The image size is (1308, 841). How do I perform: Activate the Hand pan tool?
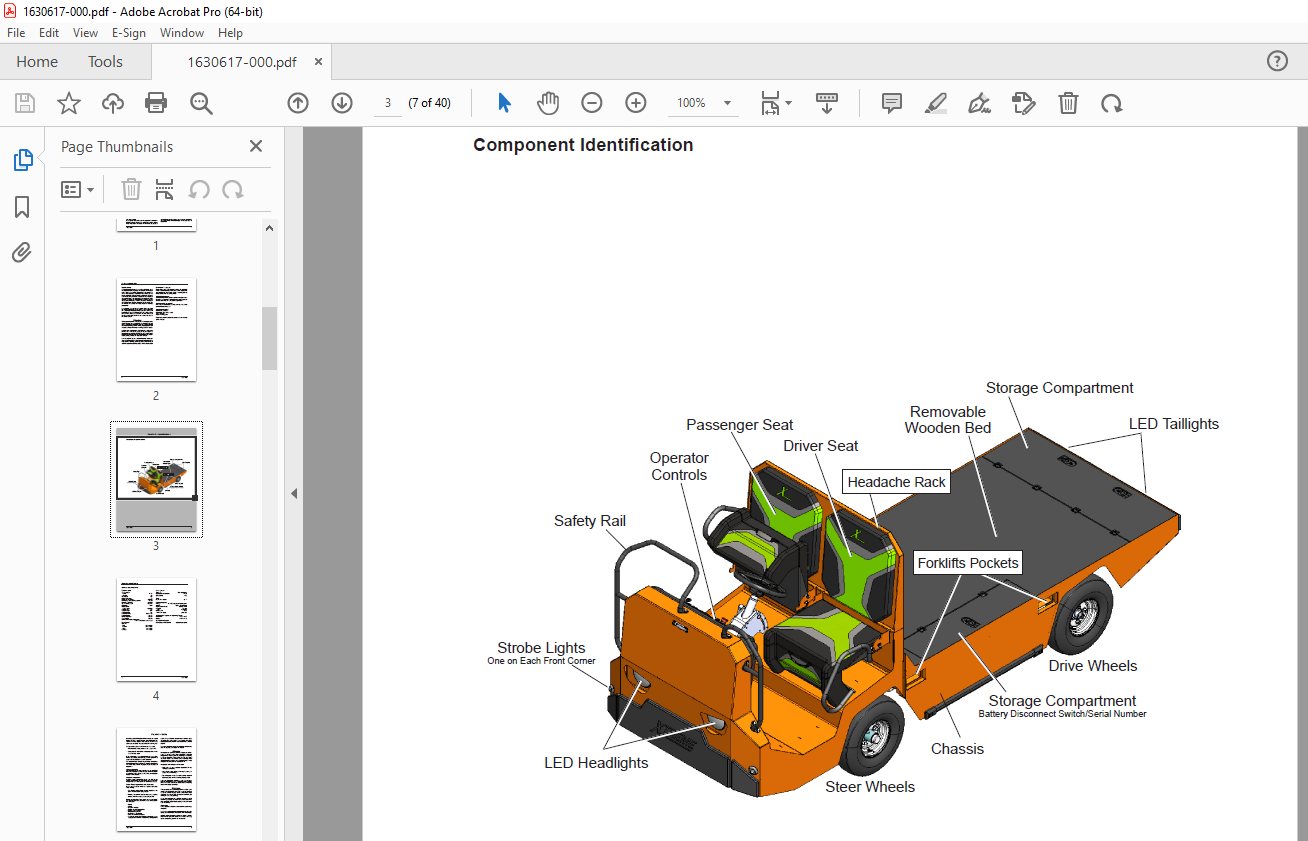point(548,103)
